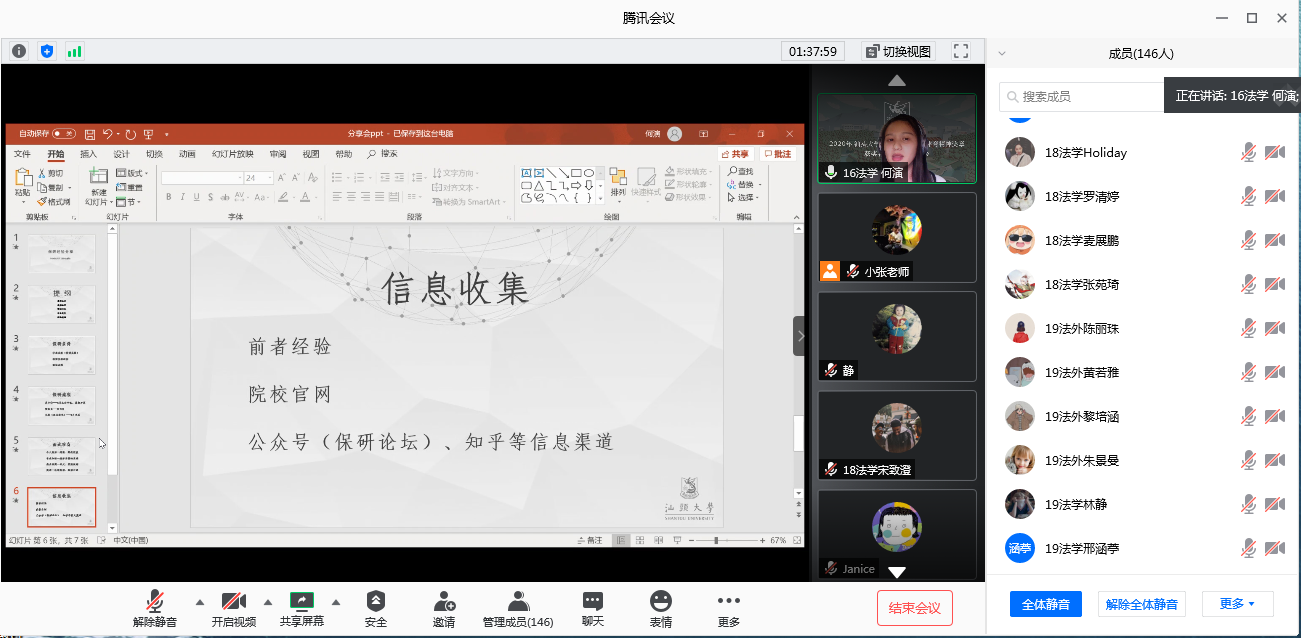Open the Chat (聊天) icon
Screen dimensions: 1301x638
[593, 608]
